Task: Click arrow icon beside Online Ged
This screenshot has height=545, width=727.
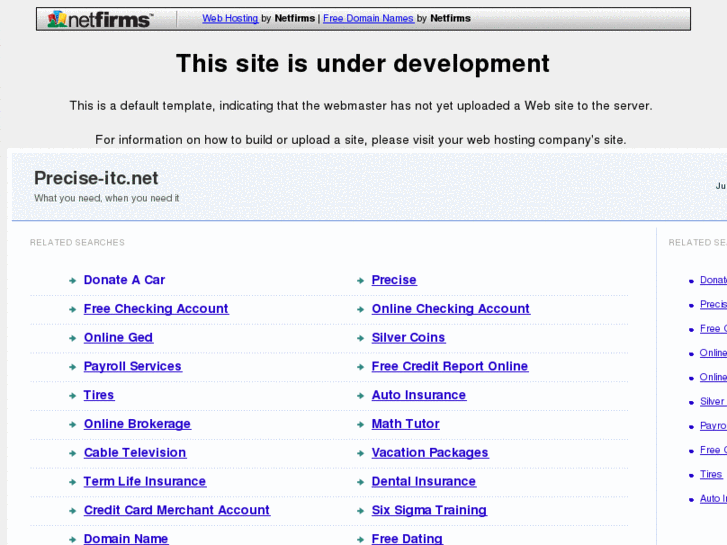Action: pos(72,338)
